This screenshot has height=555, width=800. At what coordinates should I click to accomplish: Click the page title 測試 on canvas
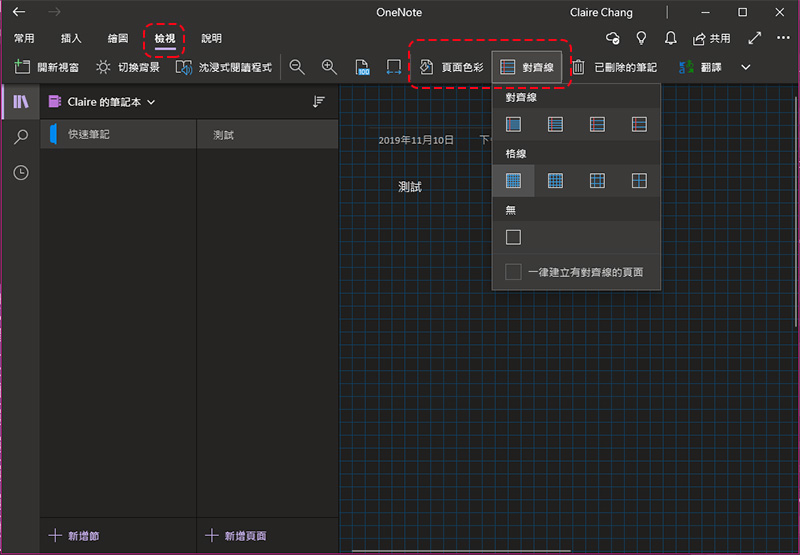tap(410, 187)
